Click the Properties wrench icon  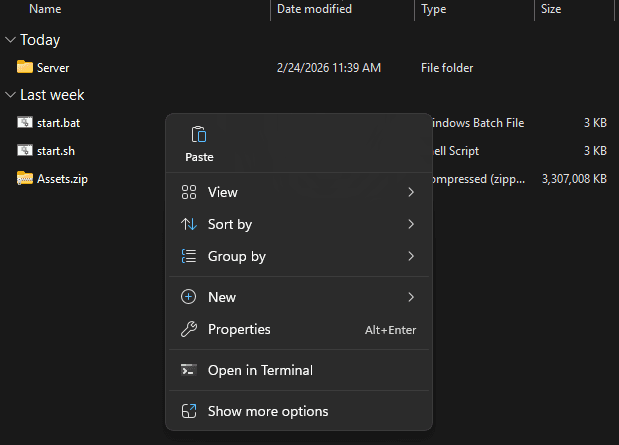(x=188, y=329)
